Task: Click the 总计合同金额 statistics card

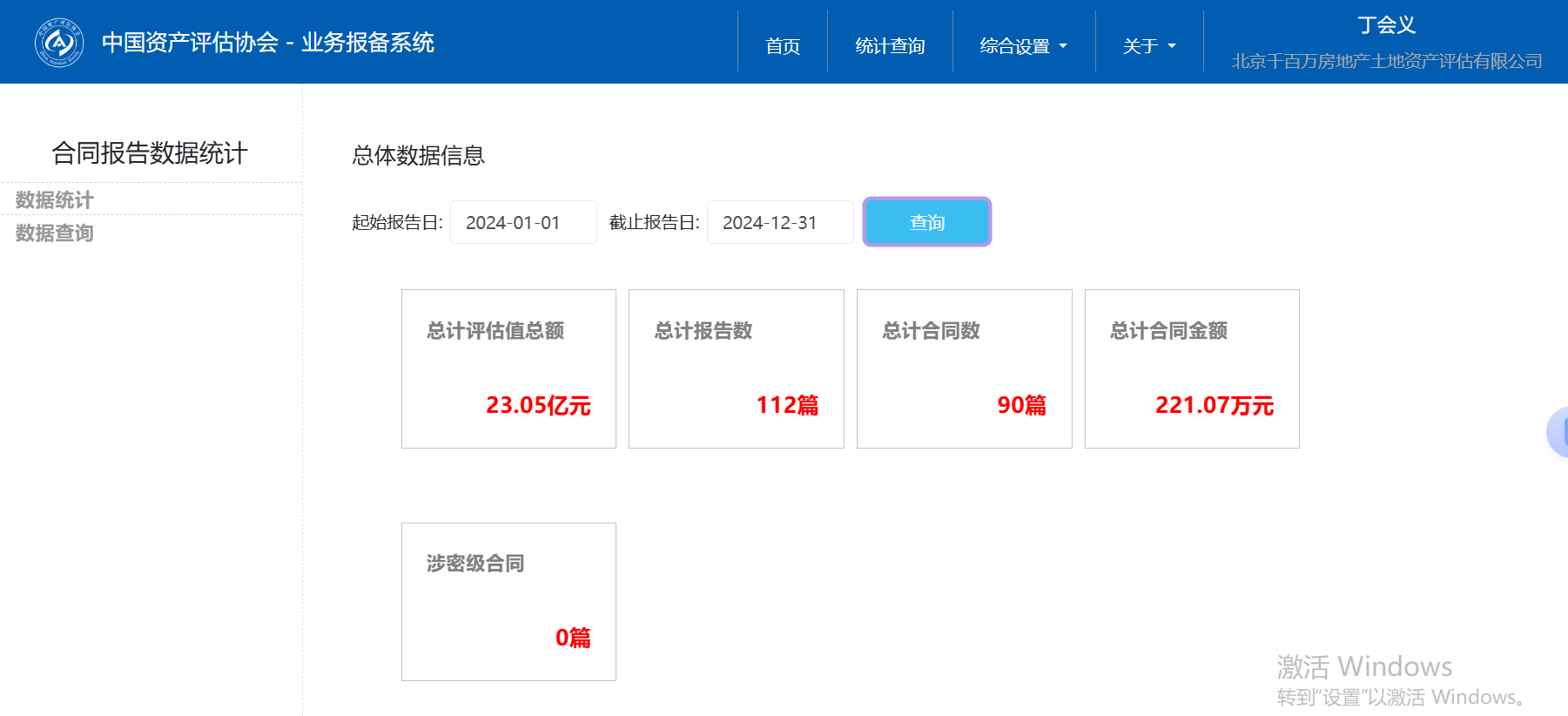Action: tap(1192, 368)
